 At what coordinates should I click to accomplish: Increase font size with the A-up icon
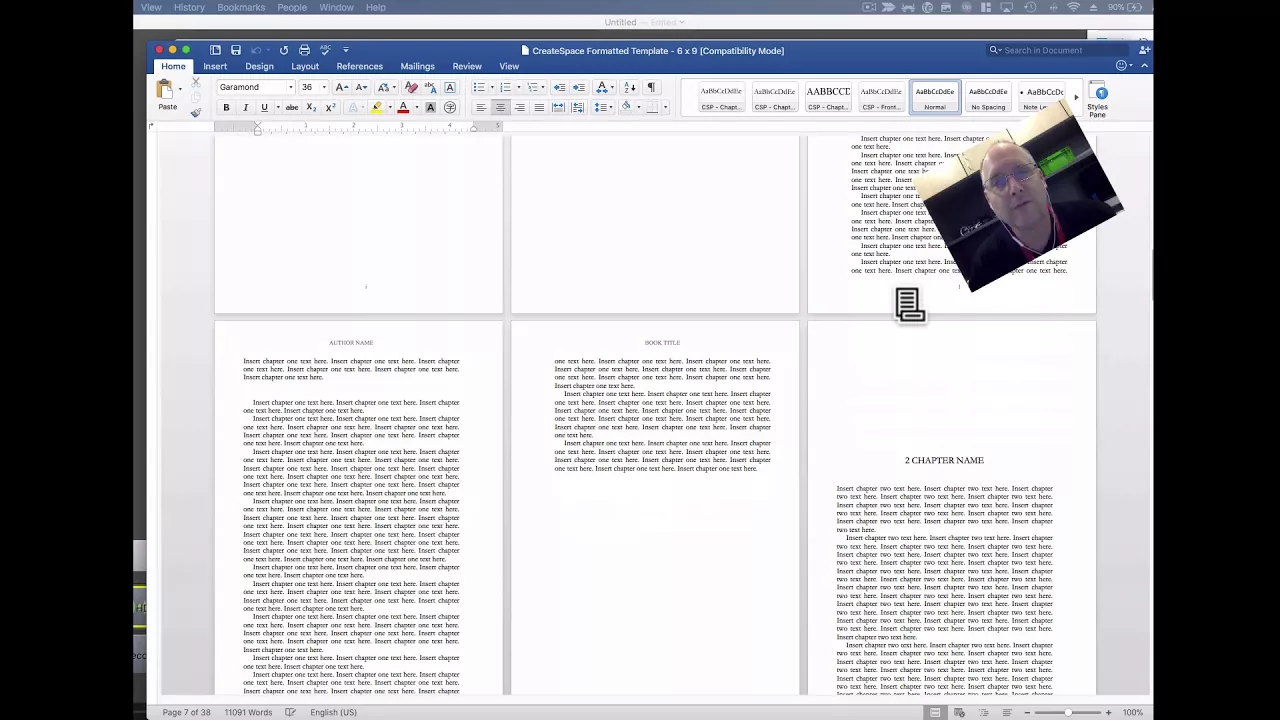[342, 87]
